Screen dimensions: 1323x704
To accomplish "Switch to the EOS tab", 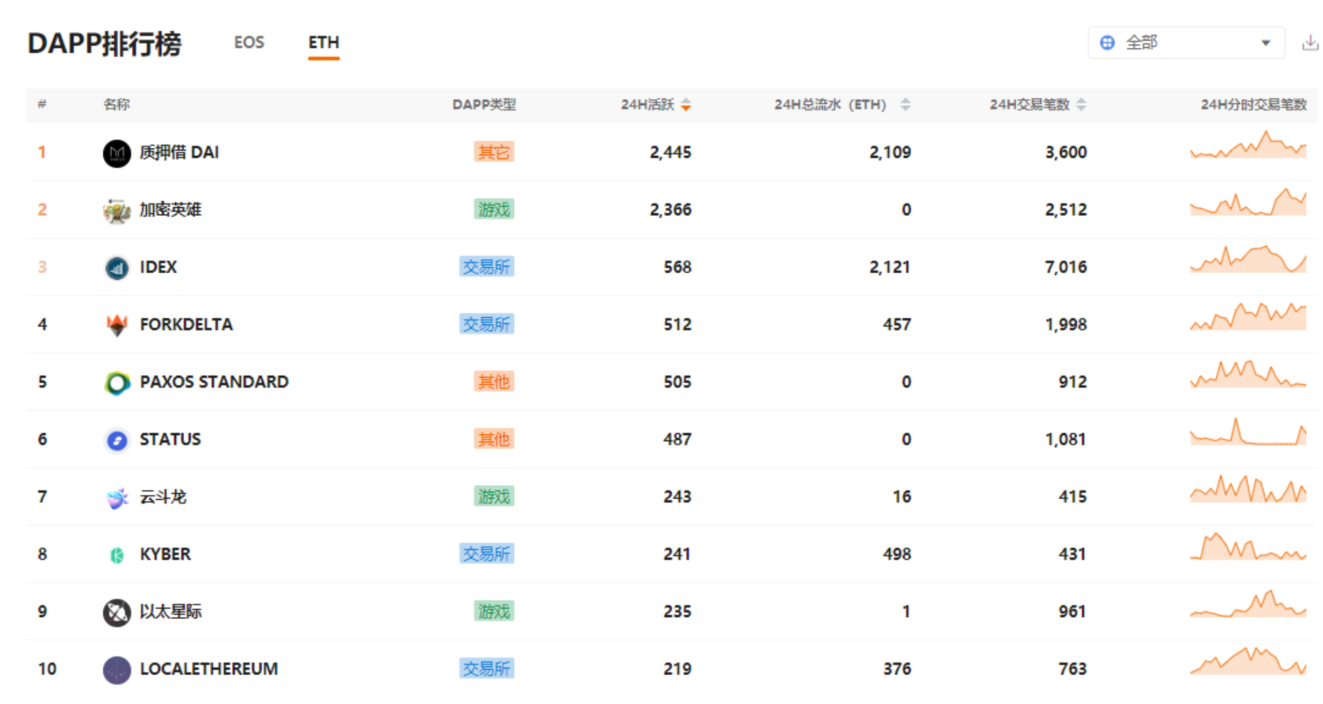I will pyautogui.click(x=249, y=43).
